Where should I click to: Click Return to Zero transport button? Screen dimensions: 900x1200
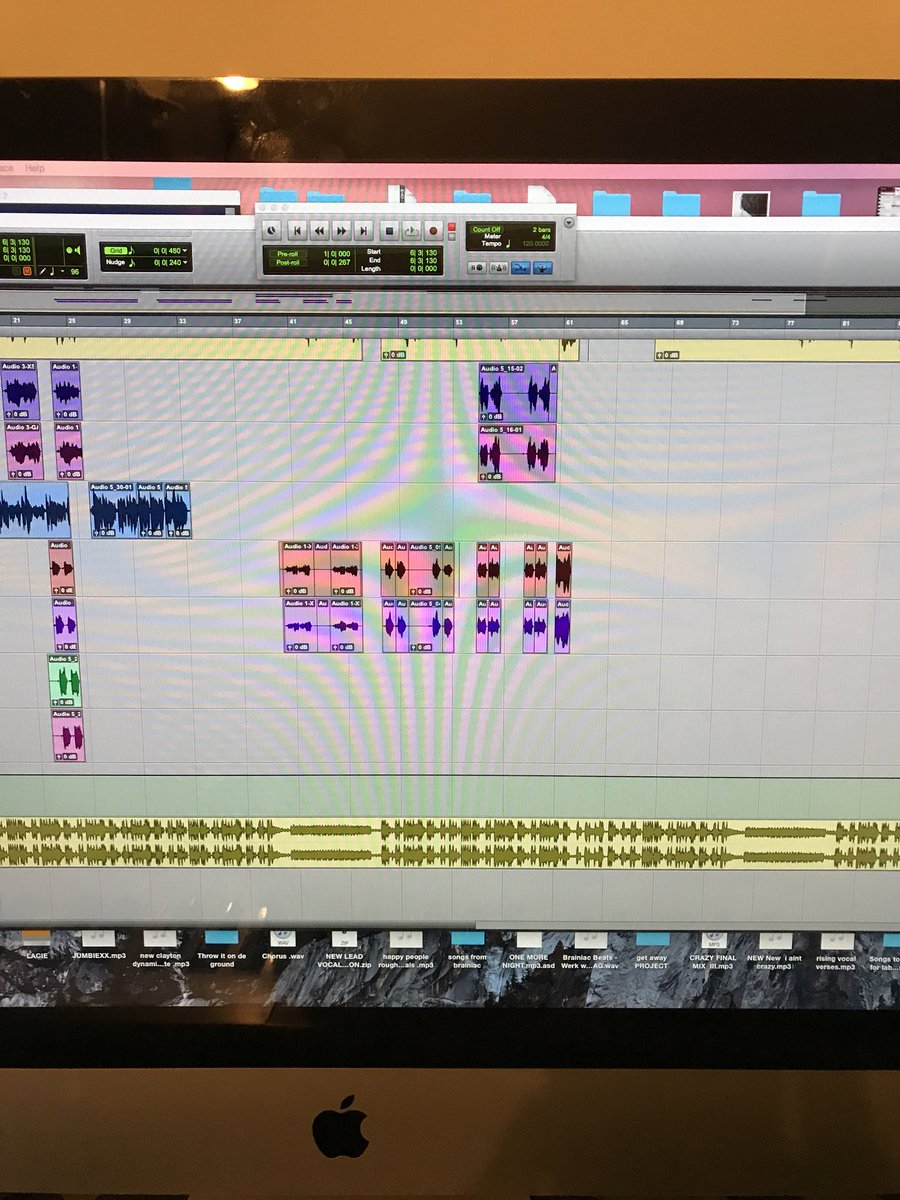click(x=296, y=230)
